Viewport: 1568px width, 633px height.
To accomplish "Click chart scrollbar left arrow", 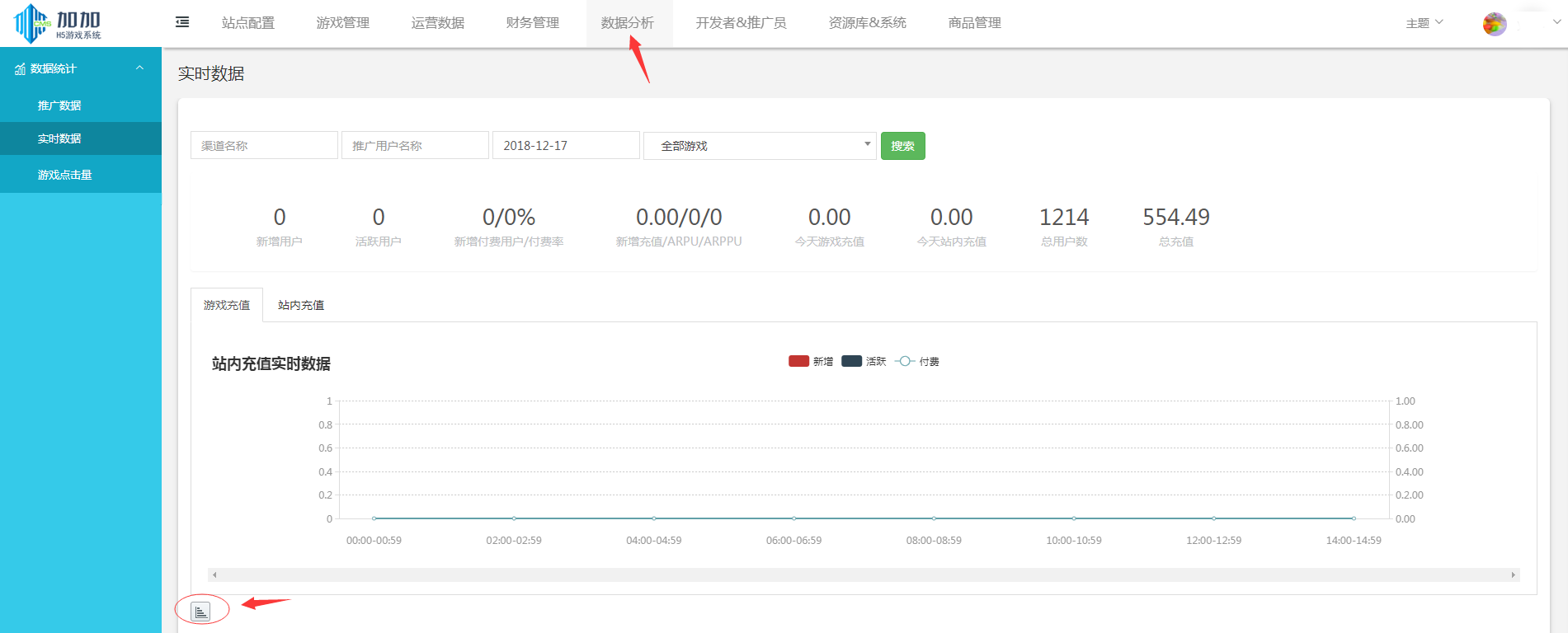I will click(x=214, y=574).
